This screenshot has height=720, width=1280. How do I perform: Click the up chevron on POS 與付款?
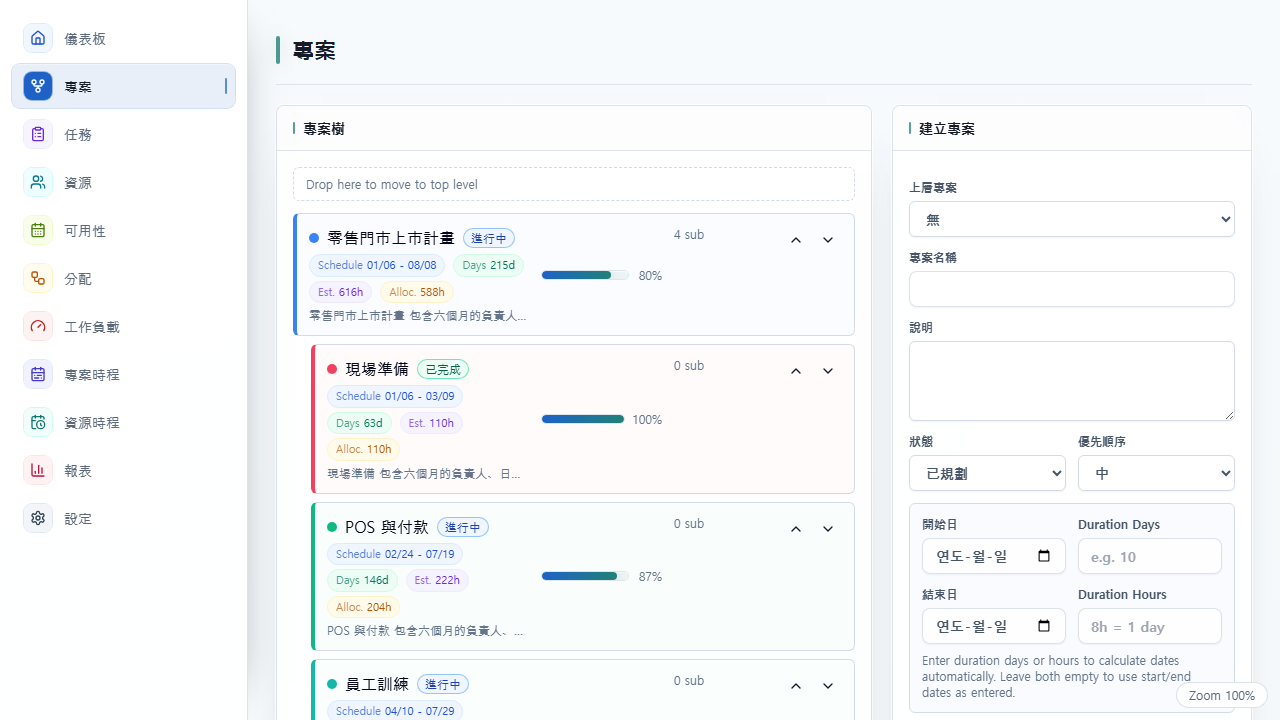pos(796,529)
